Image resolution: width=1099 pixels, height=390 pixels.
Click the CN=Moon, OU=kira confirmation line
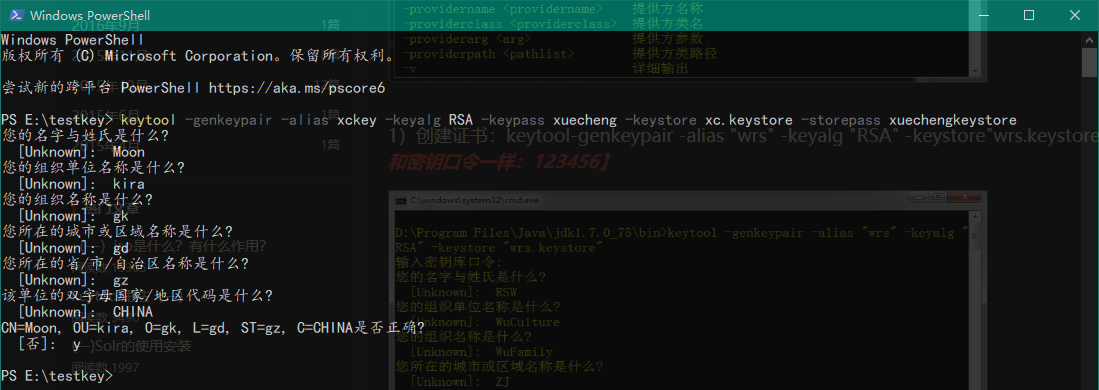click(213, 328)
